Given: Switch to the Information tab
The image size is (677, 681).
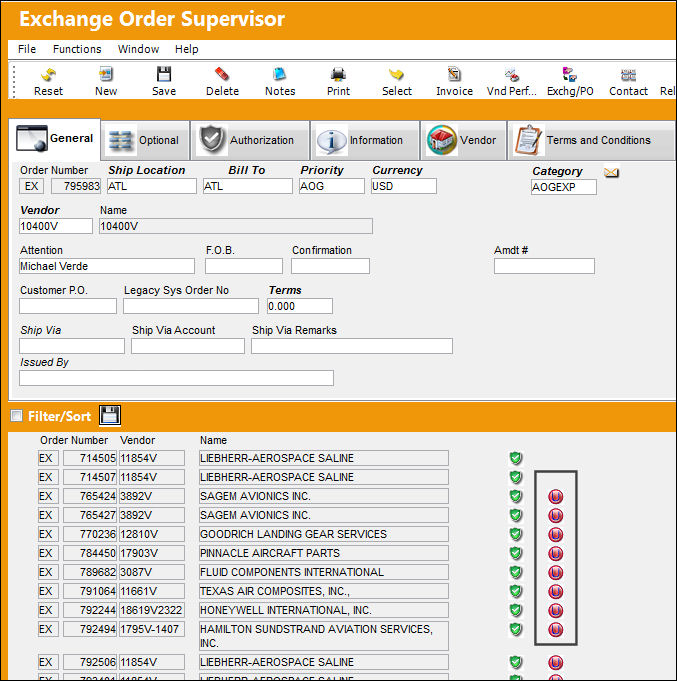Looking at the screenshot, I should (365, 140).
